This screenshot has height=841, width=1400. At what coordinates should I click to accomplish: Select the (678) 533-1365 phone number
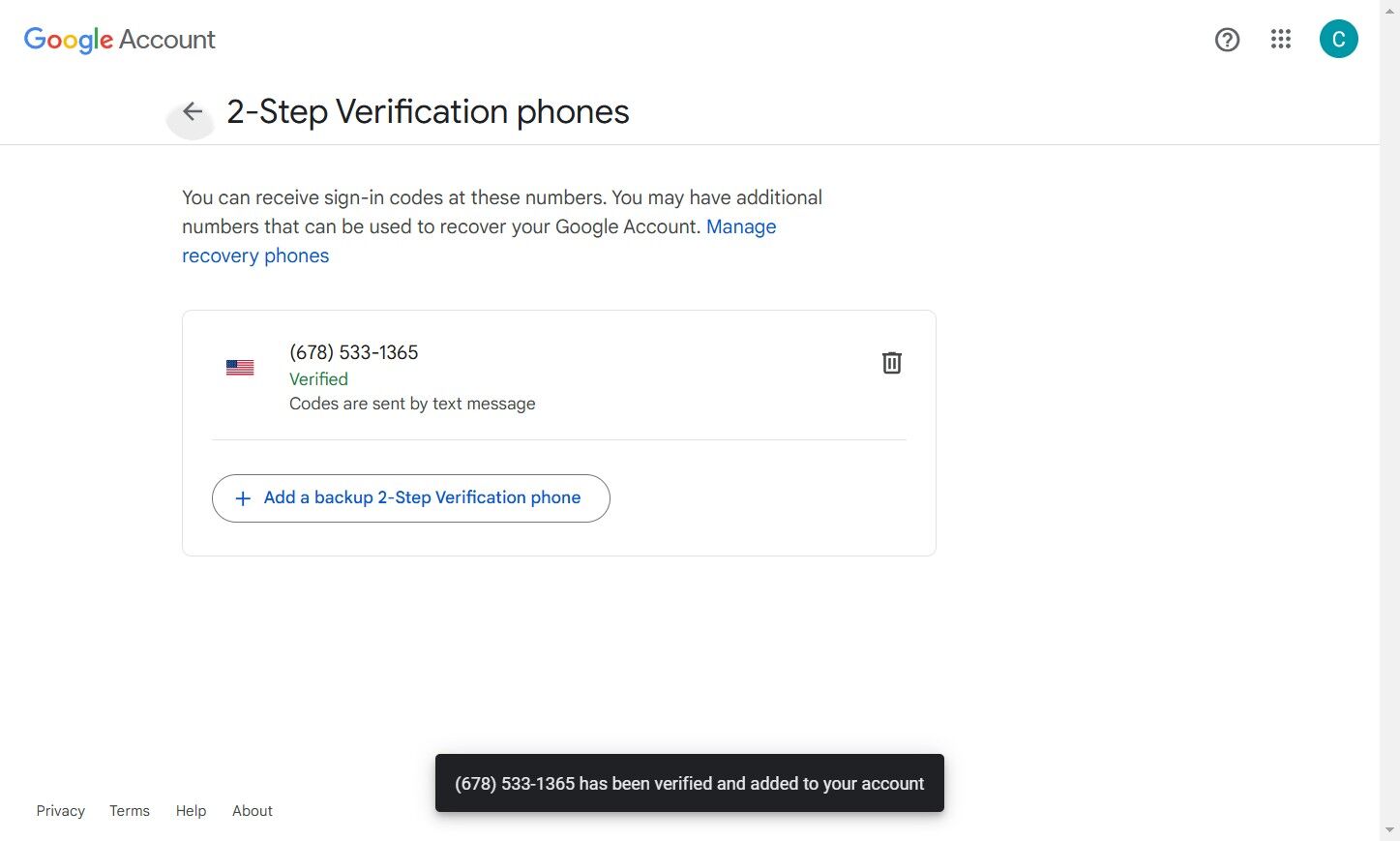[x=354, y=353]
